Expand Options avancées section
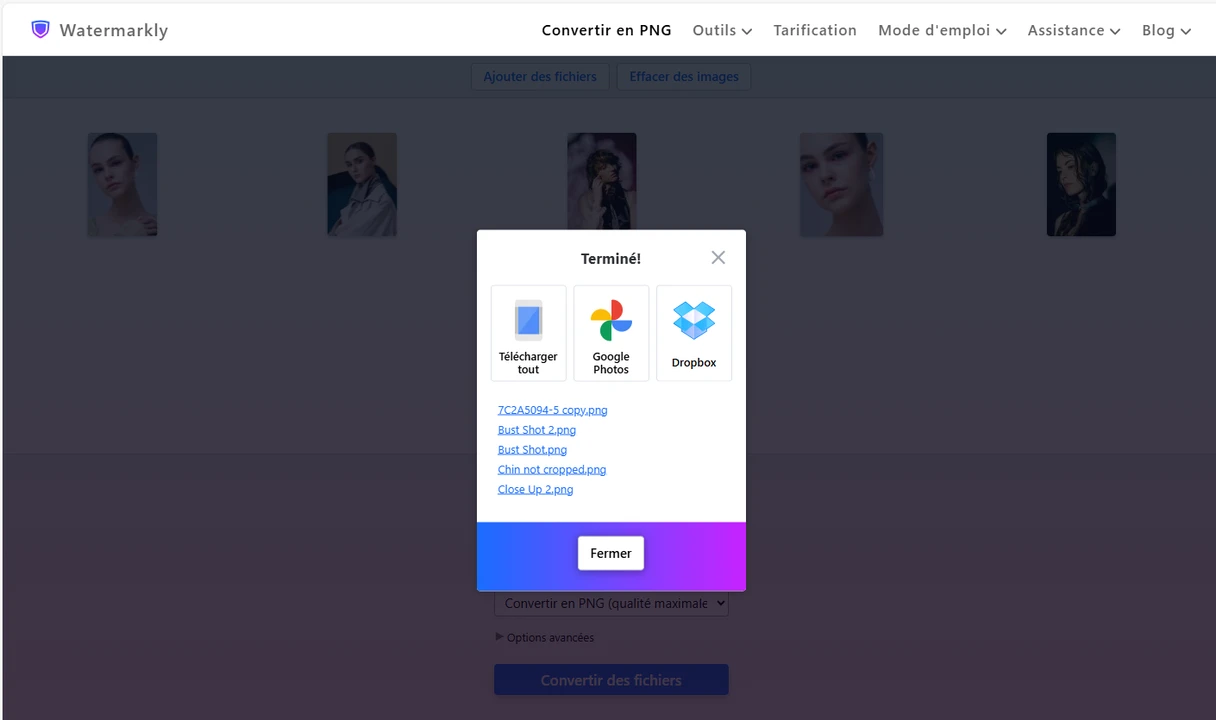1216x720 pixels. (x=545, y=637)
